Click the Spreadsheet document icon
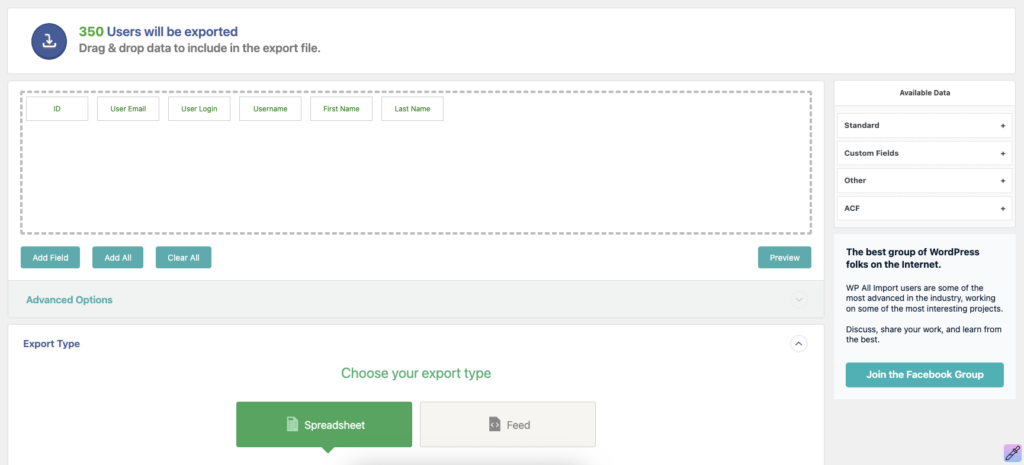1024x465 pixels. (293, 425)
